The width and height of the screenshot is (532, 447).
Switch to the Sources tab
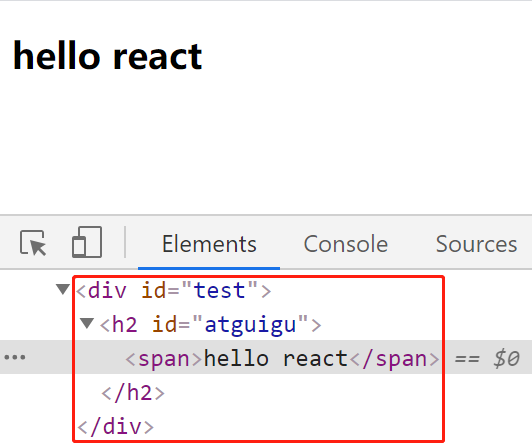click(x=476, y=244)
